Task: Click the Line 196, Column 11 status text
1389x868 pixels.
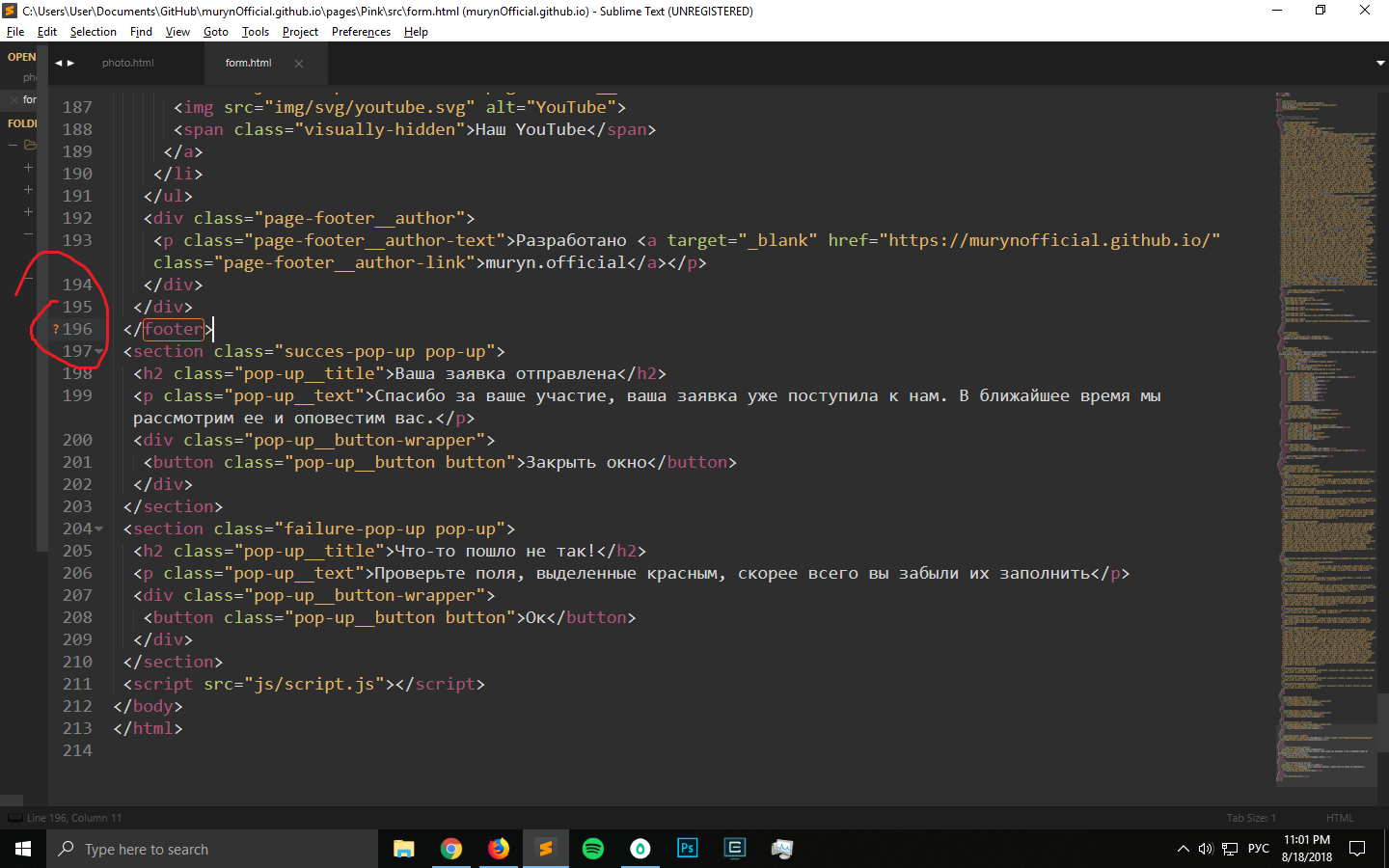Action: point(74,818)
